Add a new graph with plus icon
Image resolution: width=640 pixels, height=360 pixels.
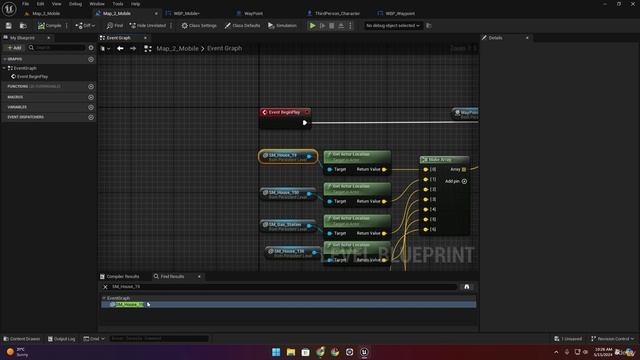[x=91, y=59]
